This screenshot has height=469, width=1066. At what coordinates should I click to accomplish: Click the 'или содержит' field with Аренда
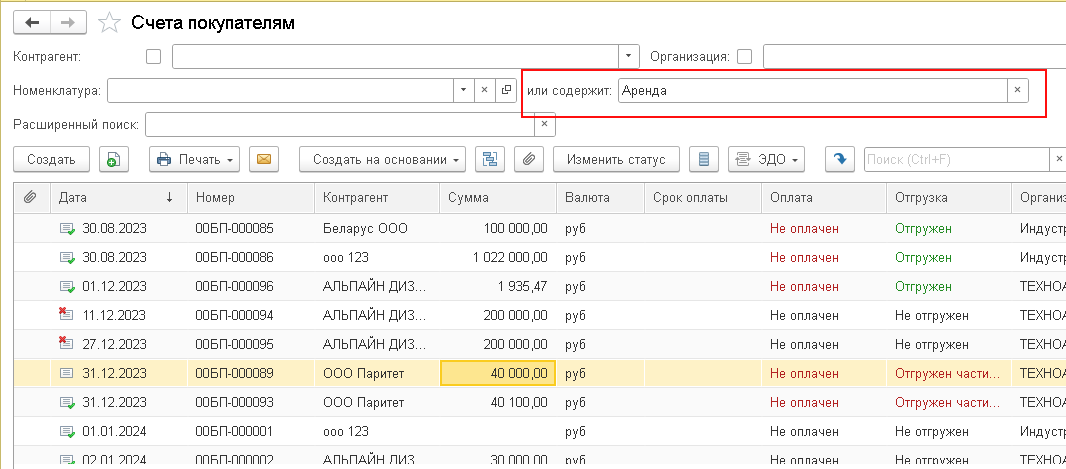point(812,90)
